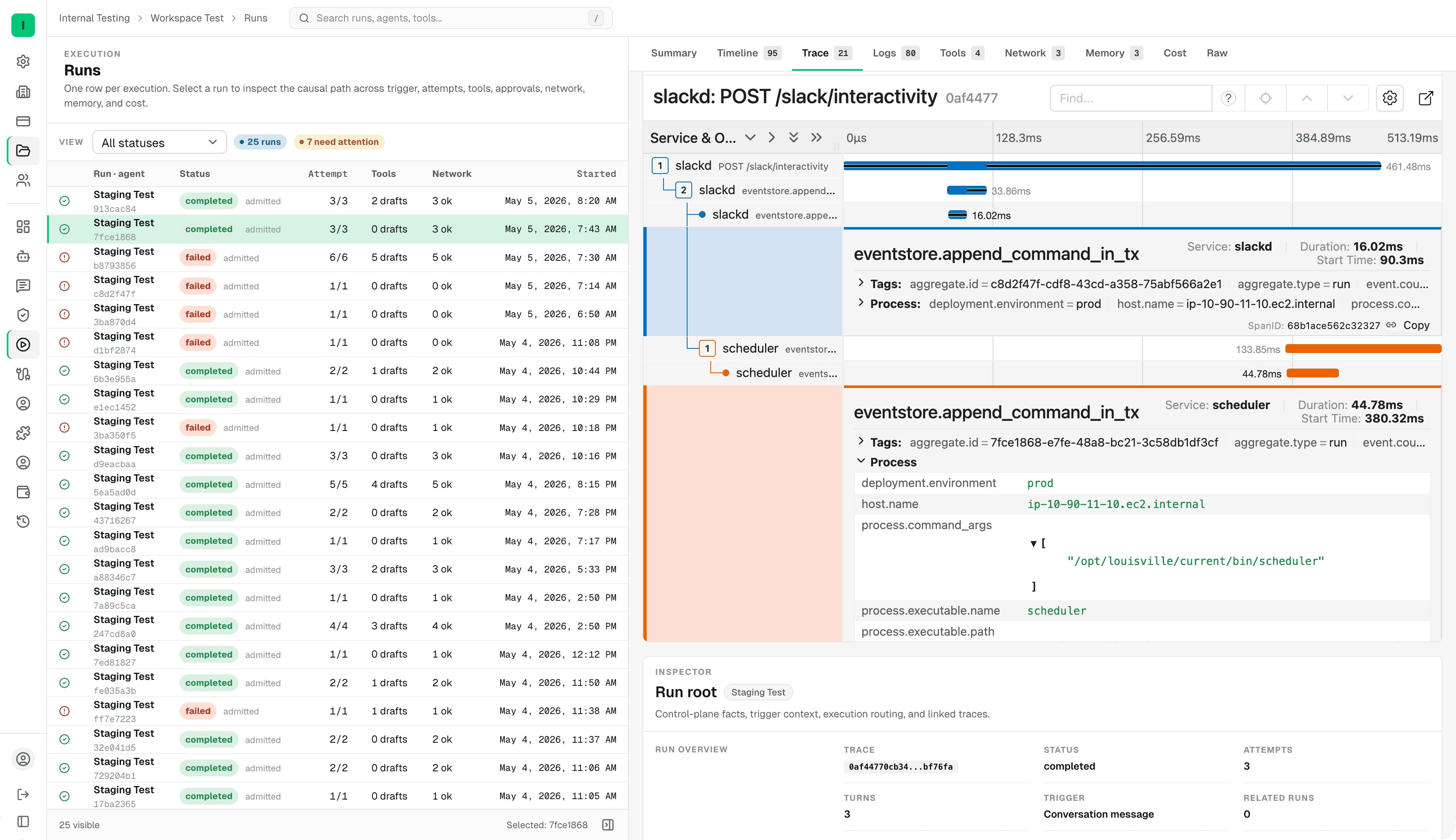Expand all double right chevron in trace header

pyautogui.click(x=816, y=137)
